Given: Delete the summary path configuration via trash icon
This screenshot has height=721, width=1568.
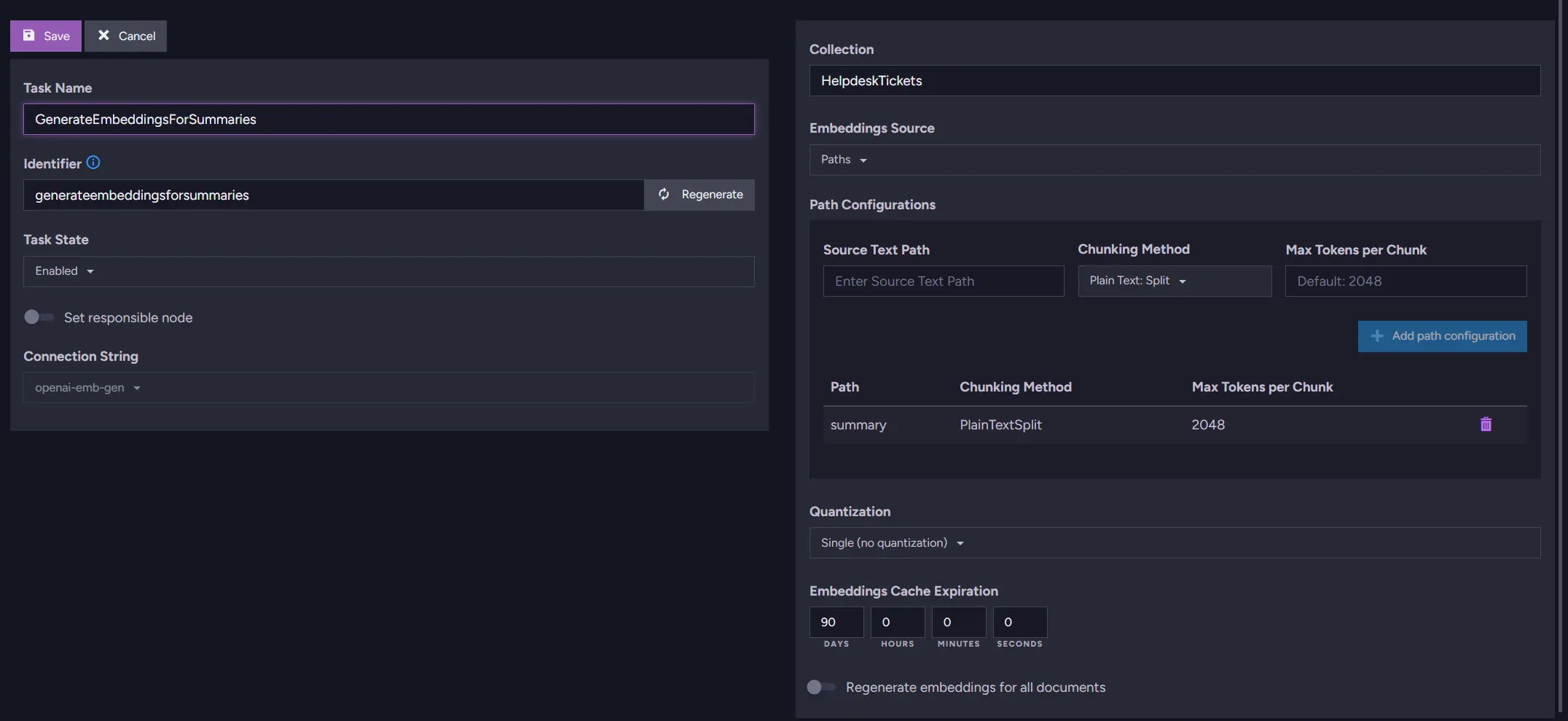Looking at the screenshot, I should click(1486, 424).
